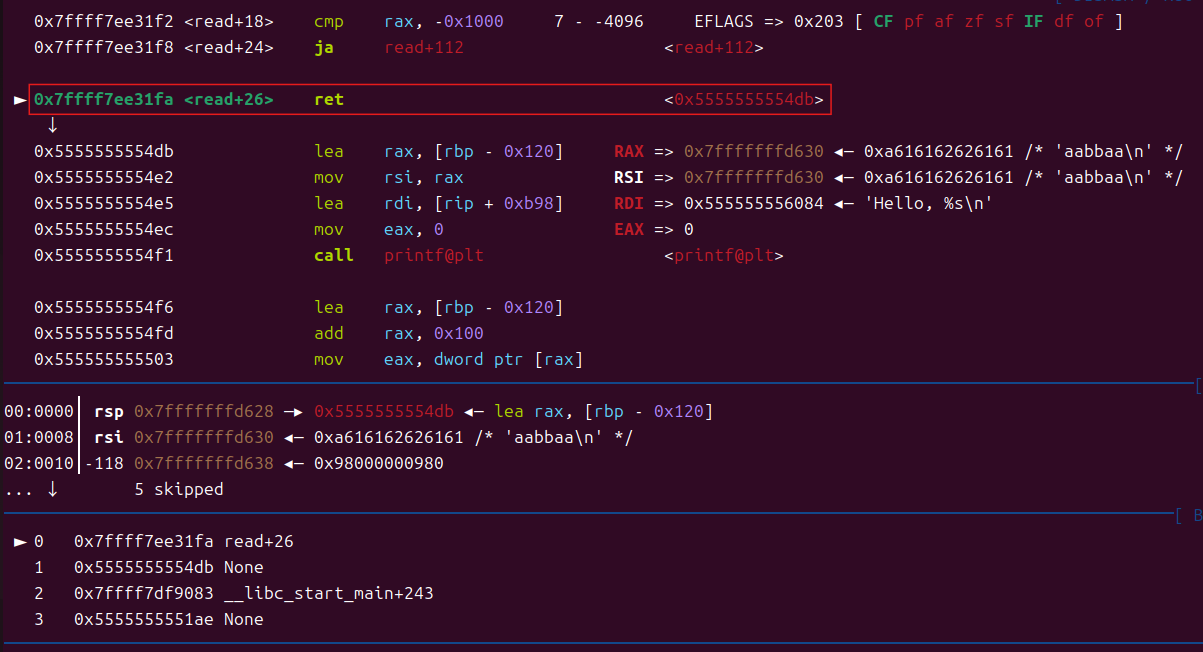Select the EFLAGS label
Viewport: 1203px width, 652px height.
[728, 21]
